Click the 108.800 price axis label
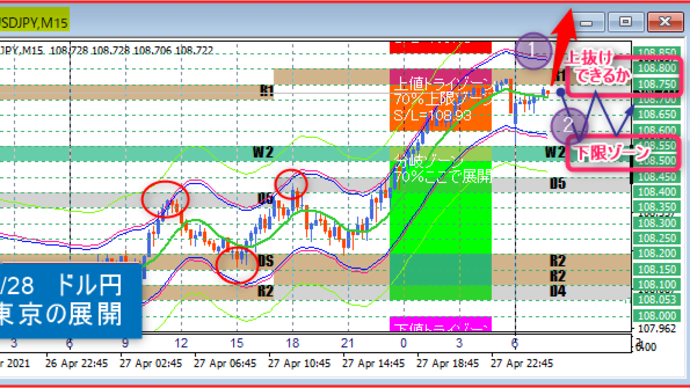 coord(657,68)
